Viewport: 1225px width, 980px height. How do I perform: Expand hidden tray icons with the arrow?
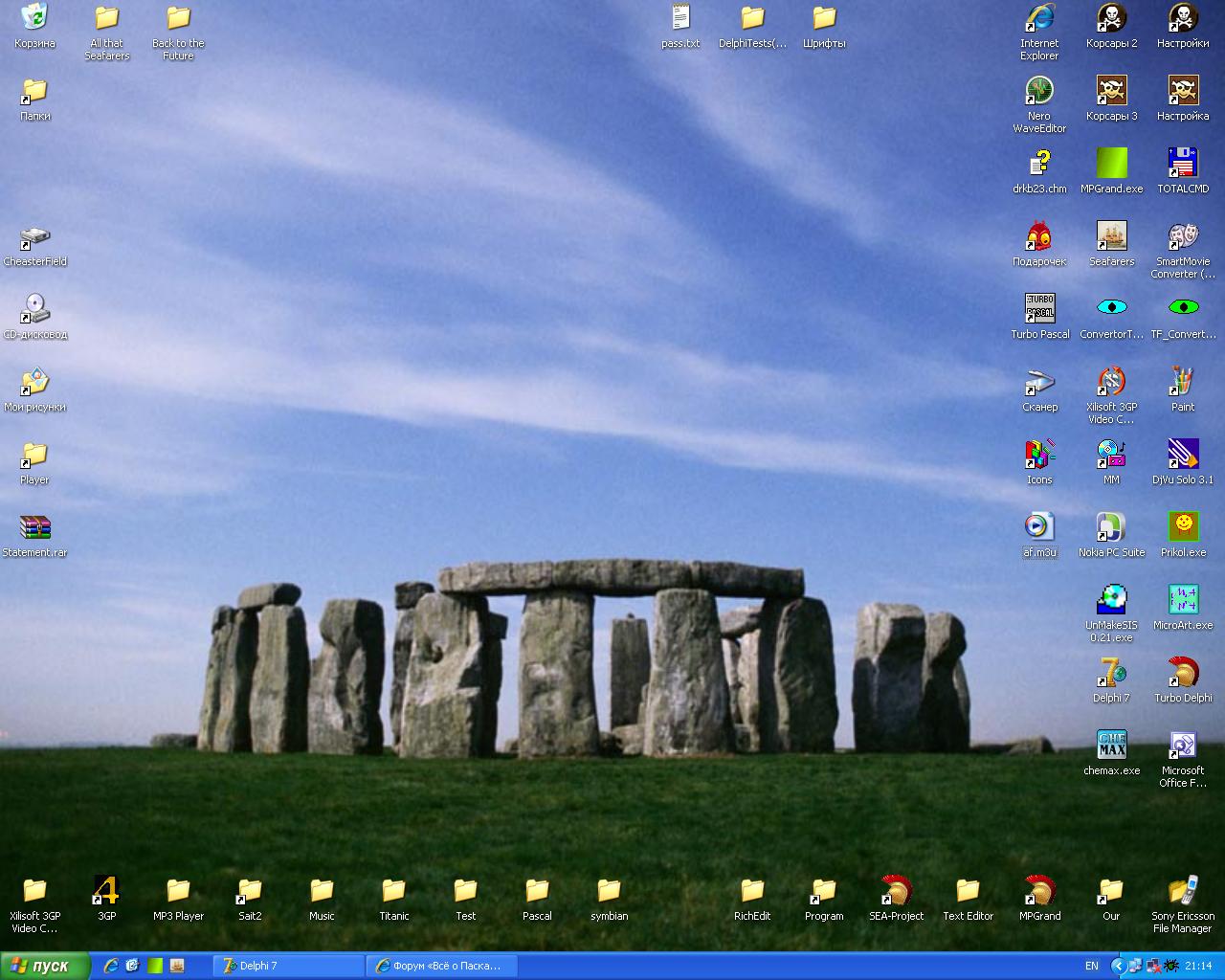(1117, 966)
